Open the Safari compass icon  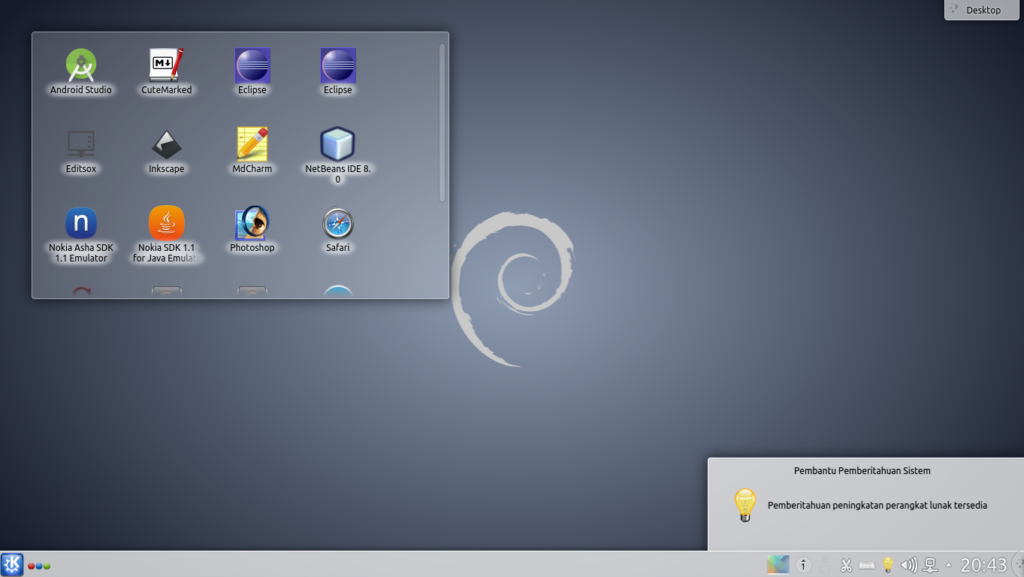[x=338, y=223]
